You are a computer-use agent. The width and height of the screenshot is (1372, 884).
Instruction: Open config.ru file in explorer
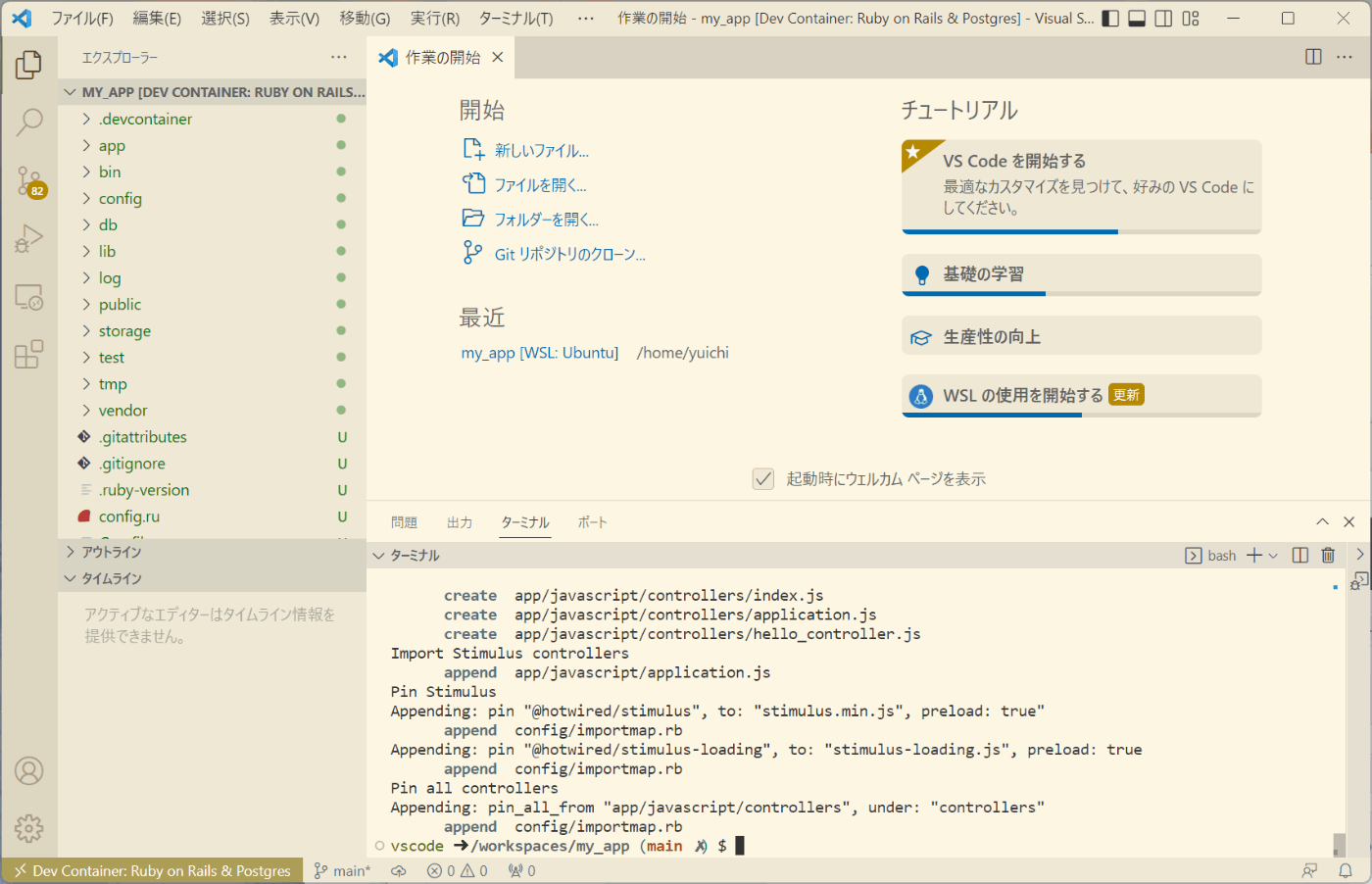pos(212,516)
